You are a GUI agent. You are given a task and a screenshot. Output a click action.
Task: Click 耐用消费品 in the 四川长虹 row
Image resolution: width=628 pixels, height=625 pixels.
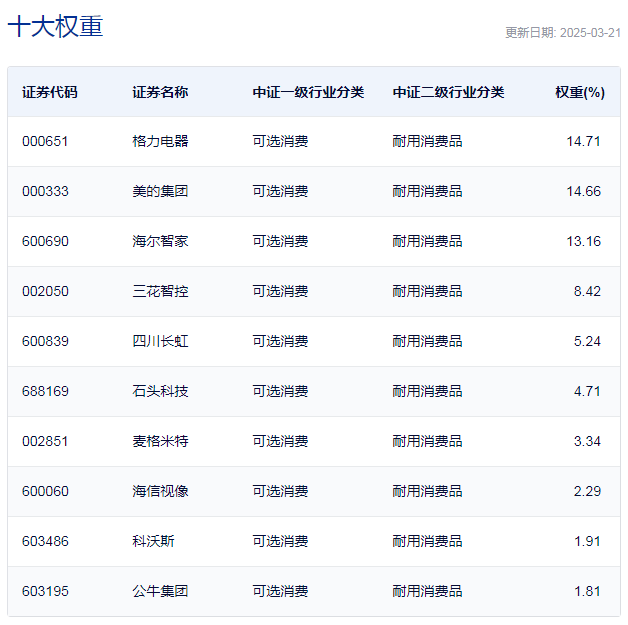click(x=427, y=342)
